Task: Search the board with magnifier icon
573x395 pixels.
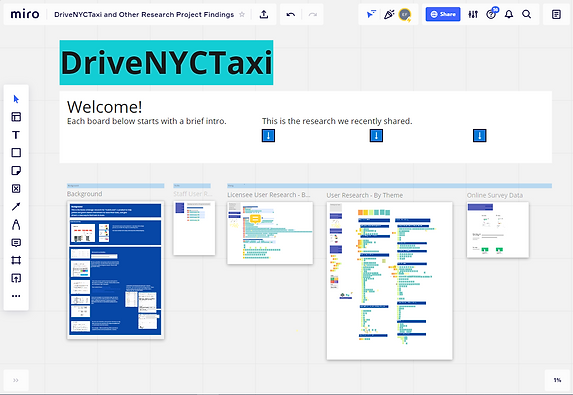Action: click(x=527, y=14)
